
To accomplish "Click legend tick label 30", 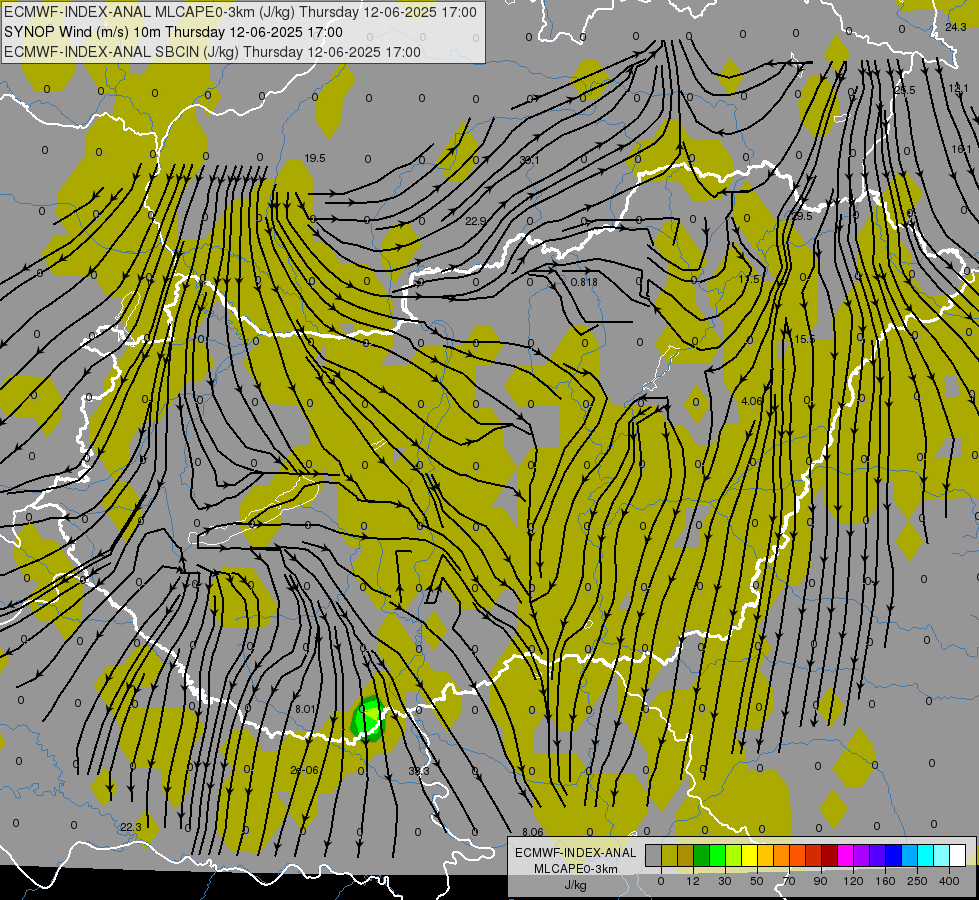I will click(725, 881).
